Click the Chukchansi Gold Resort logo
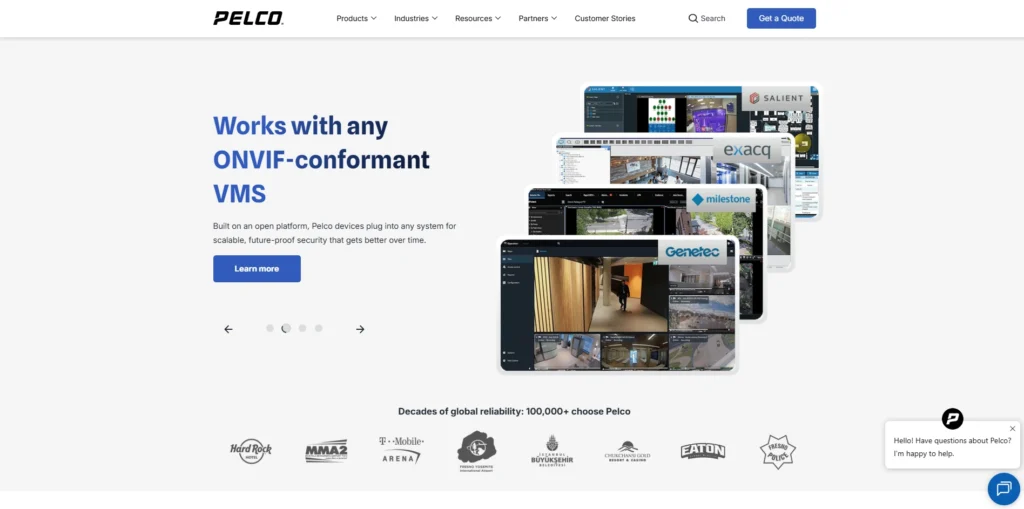Image resolution: width=1024 pixels, height=509 pixels. click(627, 452)
